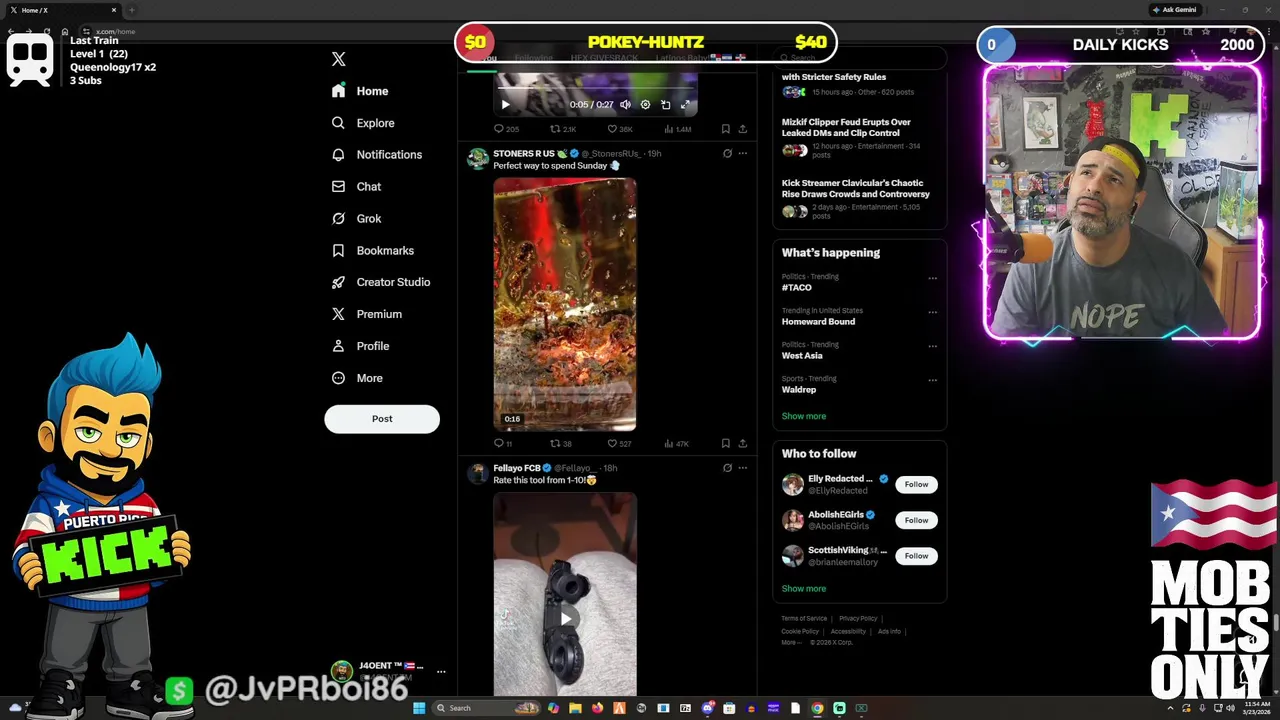Screen dimensions: 1280x720
Task: Go to Home in the sidebar
Action: (360, 91)
